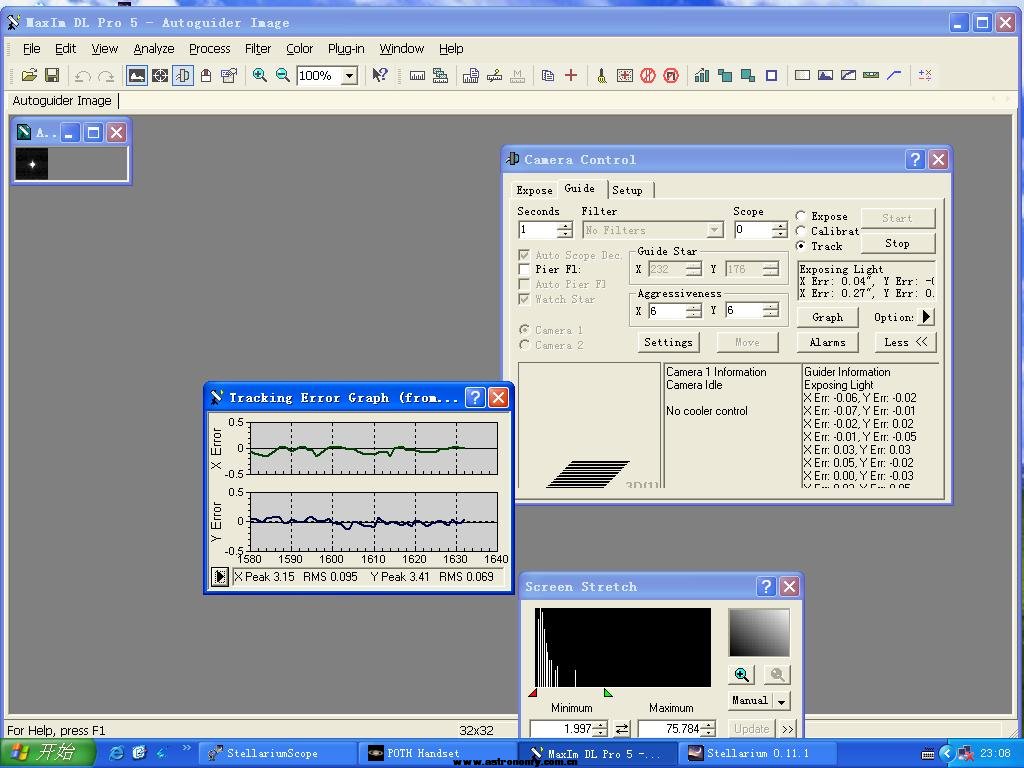The image size is (1024, 768).
Task: Click the Internet Explorer quick launch icon
Action: (x=117, y=753)
